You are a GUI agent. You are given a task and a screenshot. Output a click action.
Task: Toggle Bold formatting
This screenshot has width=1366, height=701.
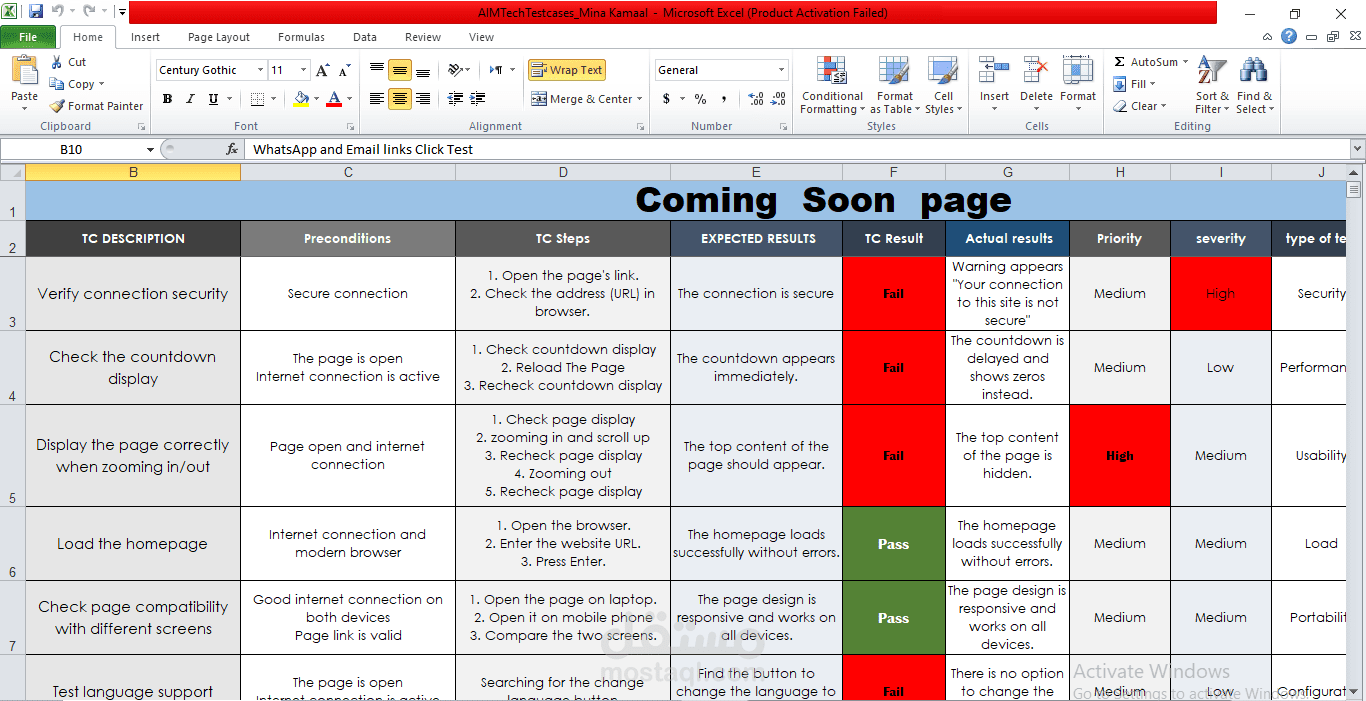pyautogui.click(x=167, y=99)
